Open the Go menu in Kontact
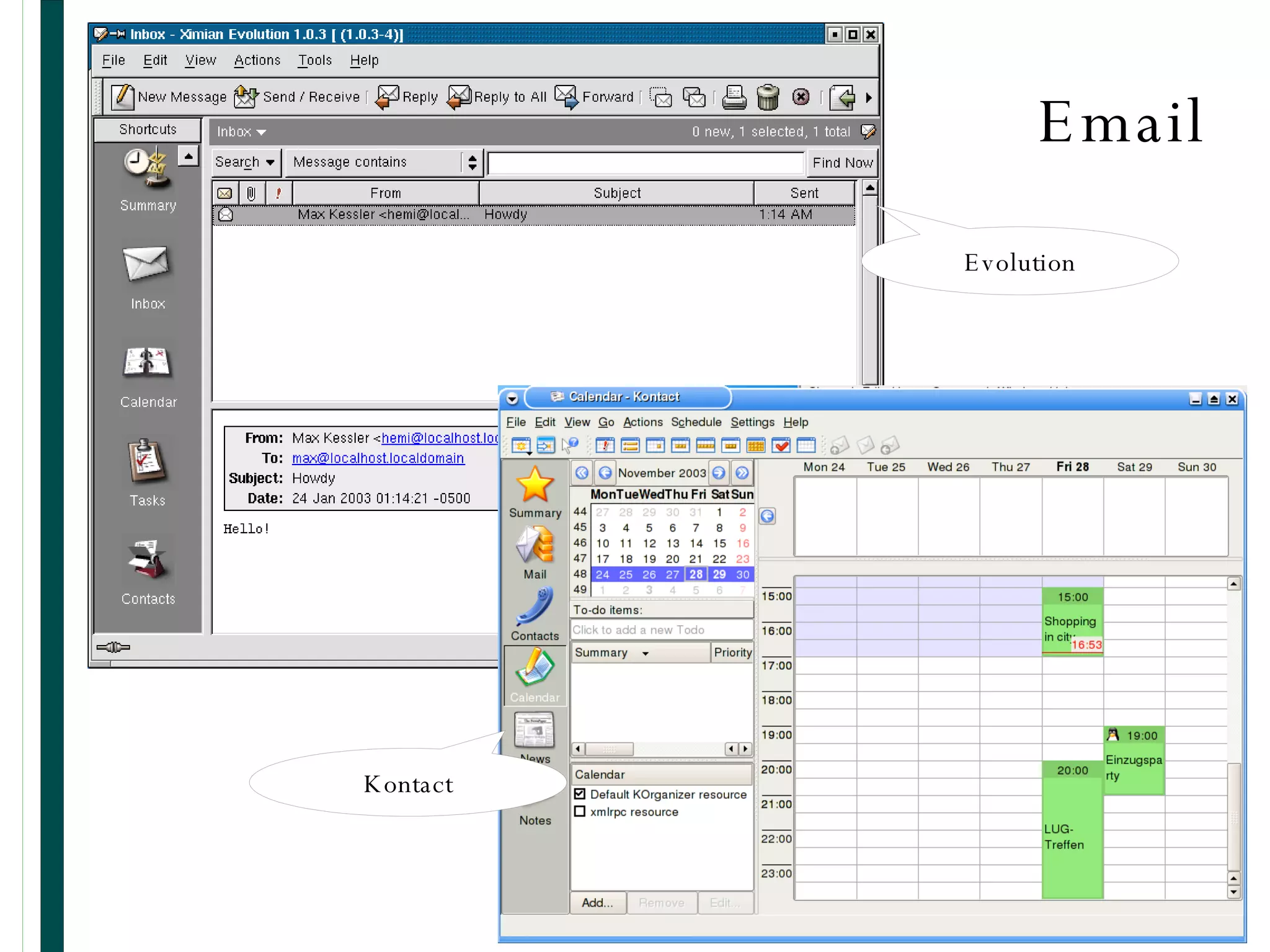The width and height of the screenshot is (1270, 952). (x=606, y=422)
